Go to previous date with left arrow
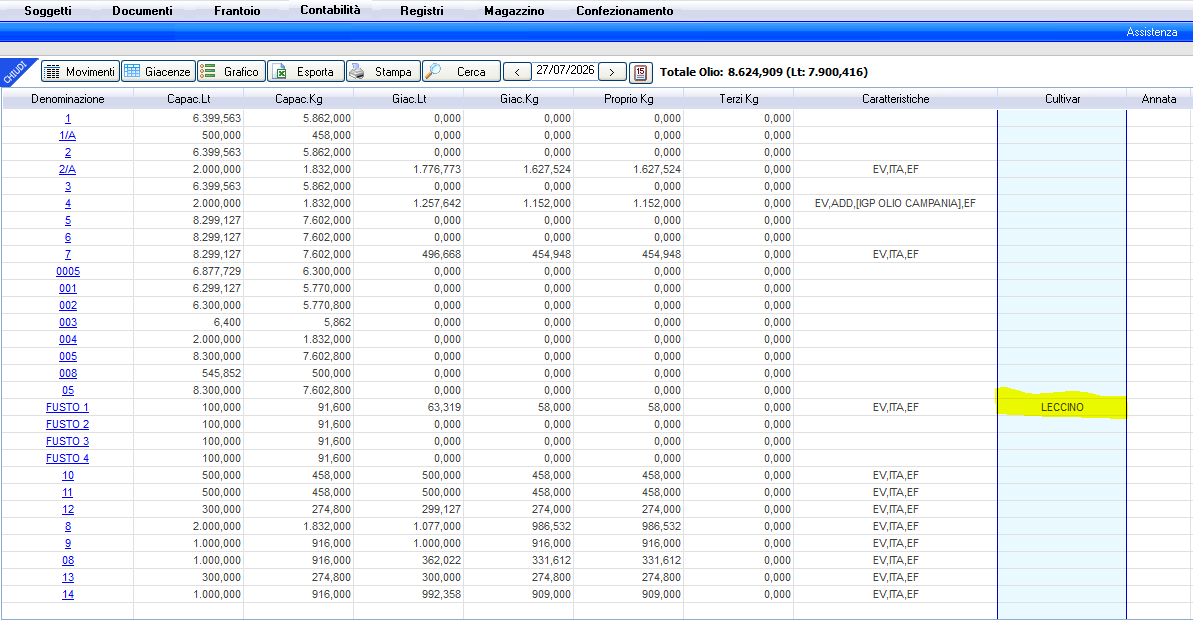Screen dimensions: 1193x620 point(517,72)
